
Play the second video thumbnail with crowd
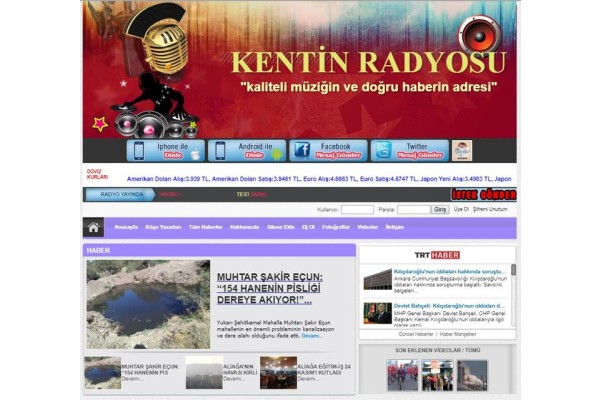coord(437,375)
